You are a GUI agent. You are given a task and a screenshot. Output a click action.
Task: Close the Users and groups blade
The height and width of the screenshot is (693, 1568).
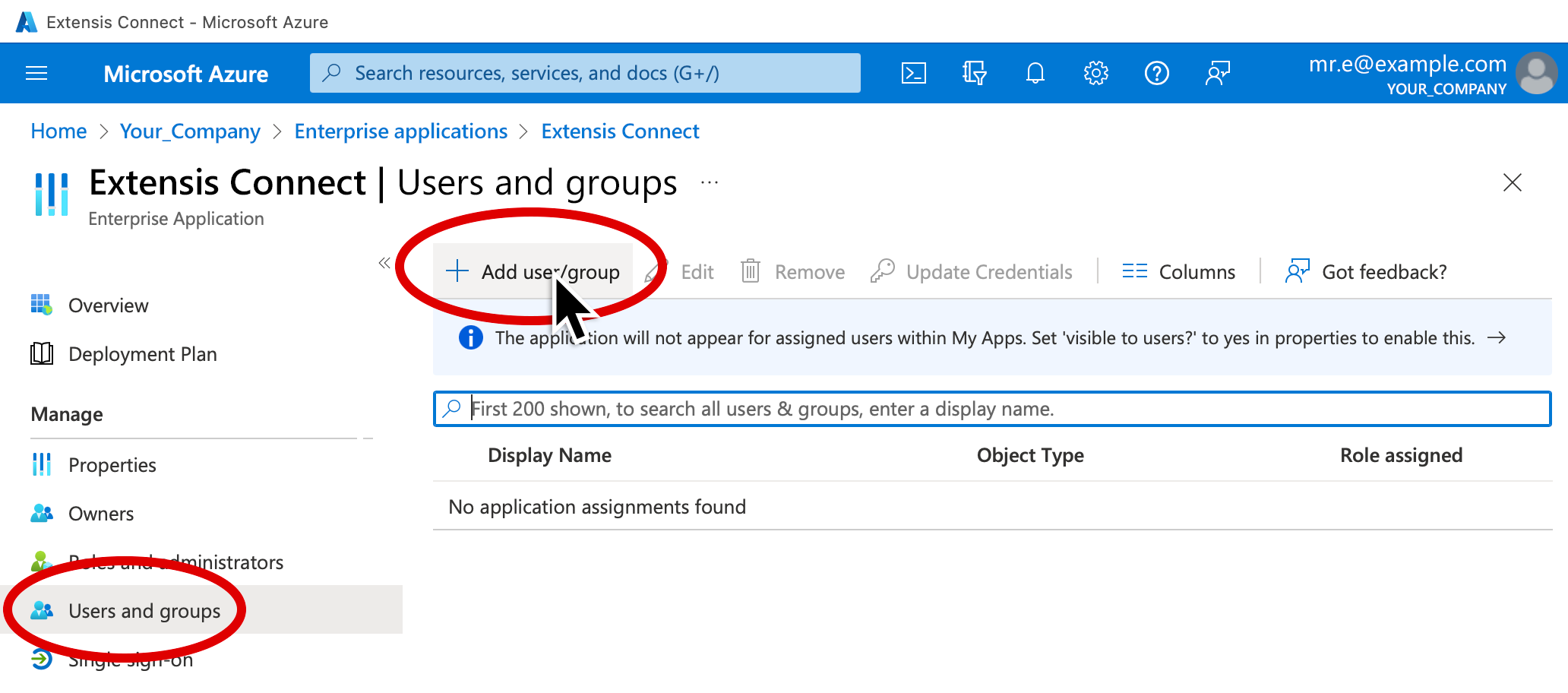point(1512,182)
